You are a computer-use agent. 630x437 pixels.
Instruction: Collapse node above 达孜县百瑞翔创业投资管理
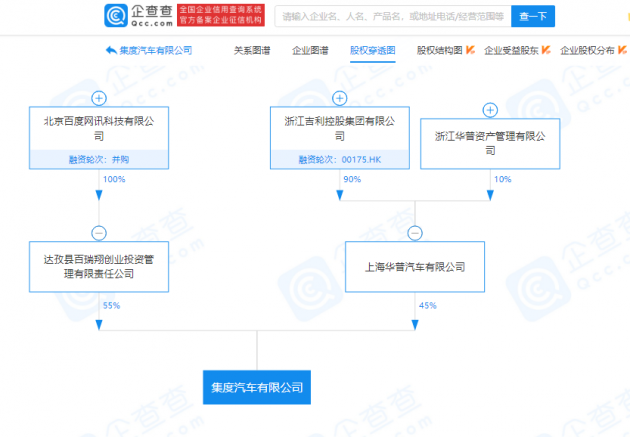pyautogui.click(x=99, y=233)
